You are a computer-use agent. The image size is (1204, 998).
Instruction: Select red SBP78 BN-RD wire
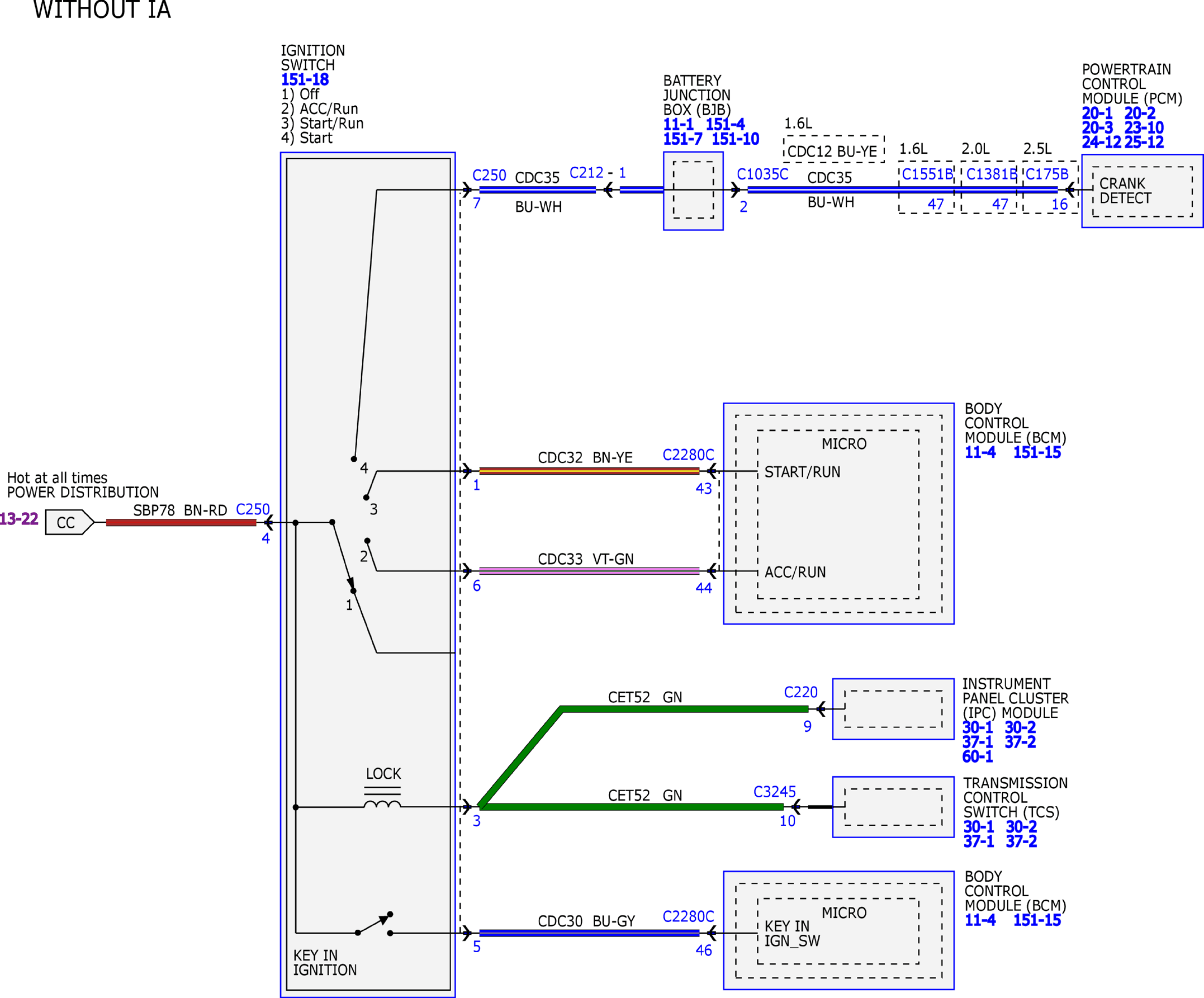click(x=181, y=522)
